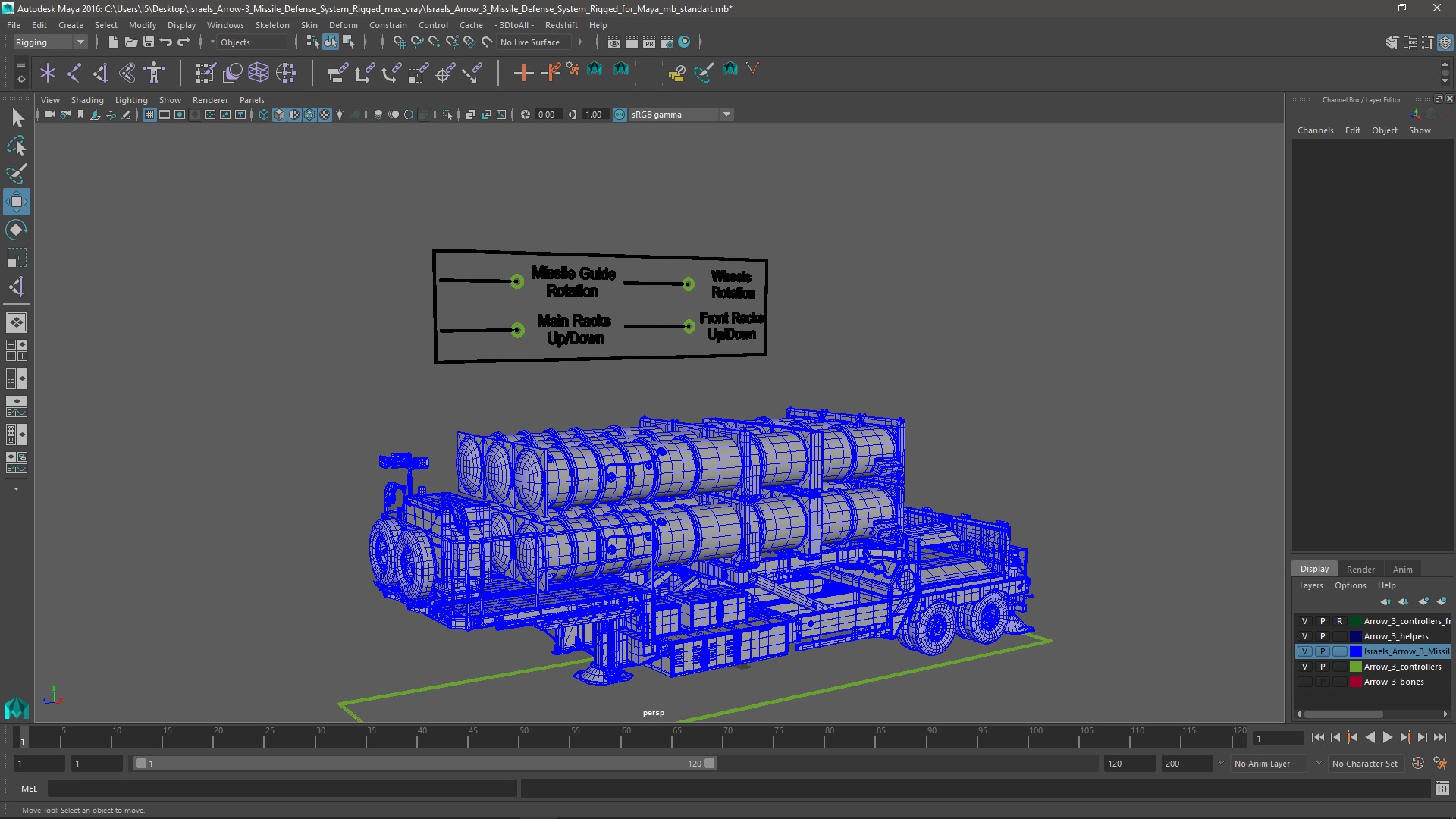This screenshot has width=1456, height=819.
Task: Click the HumanIK figure shelf icon
Action: point(154,73)
